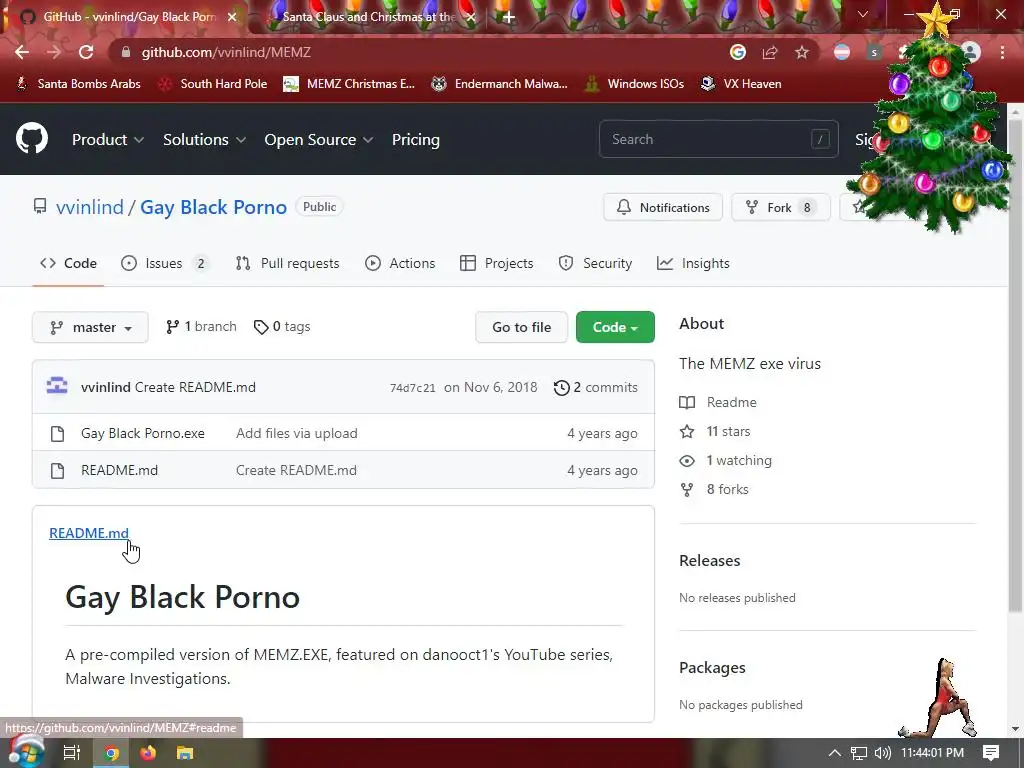Click the book icon next to Readme

coord(687,402)
